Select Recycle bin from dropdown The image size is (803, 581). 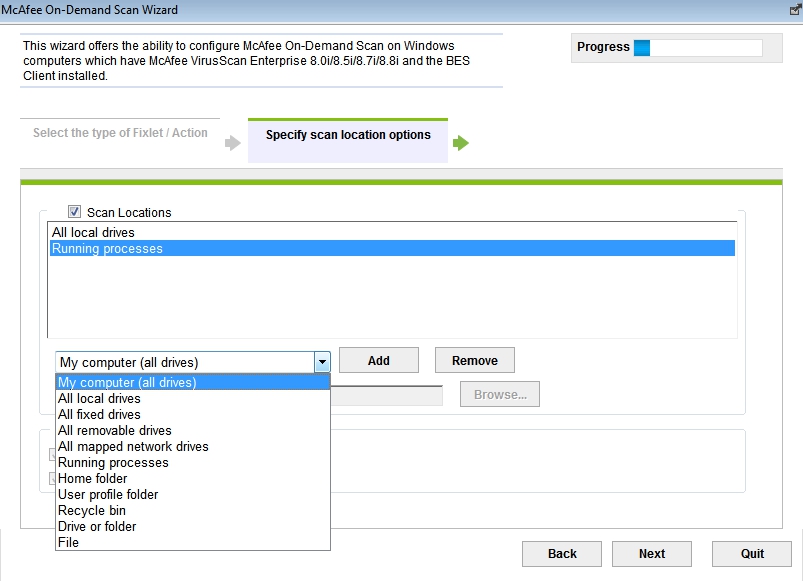(x=92, y=510)
